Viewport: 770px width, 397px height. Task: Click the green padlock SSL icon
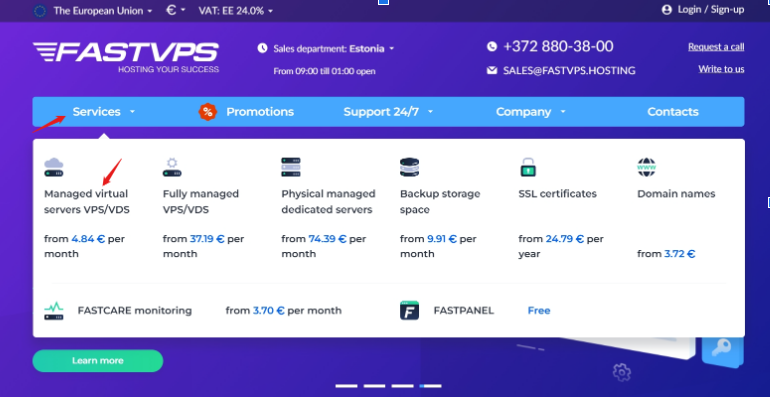528,168
